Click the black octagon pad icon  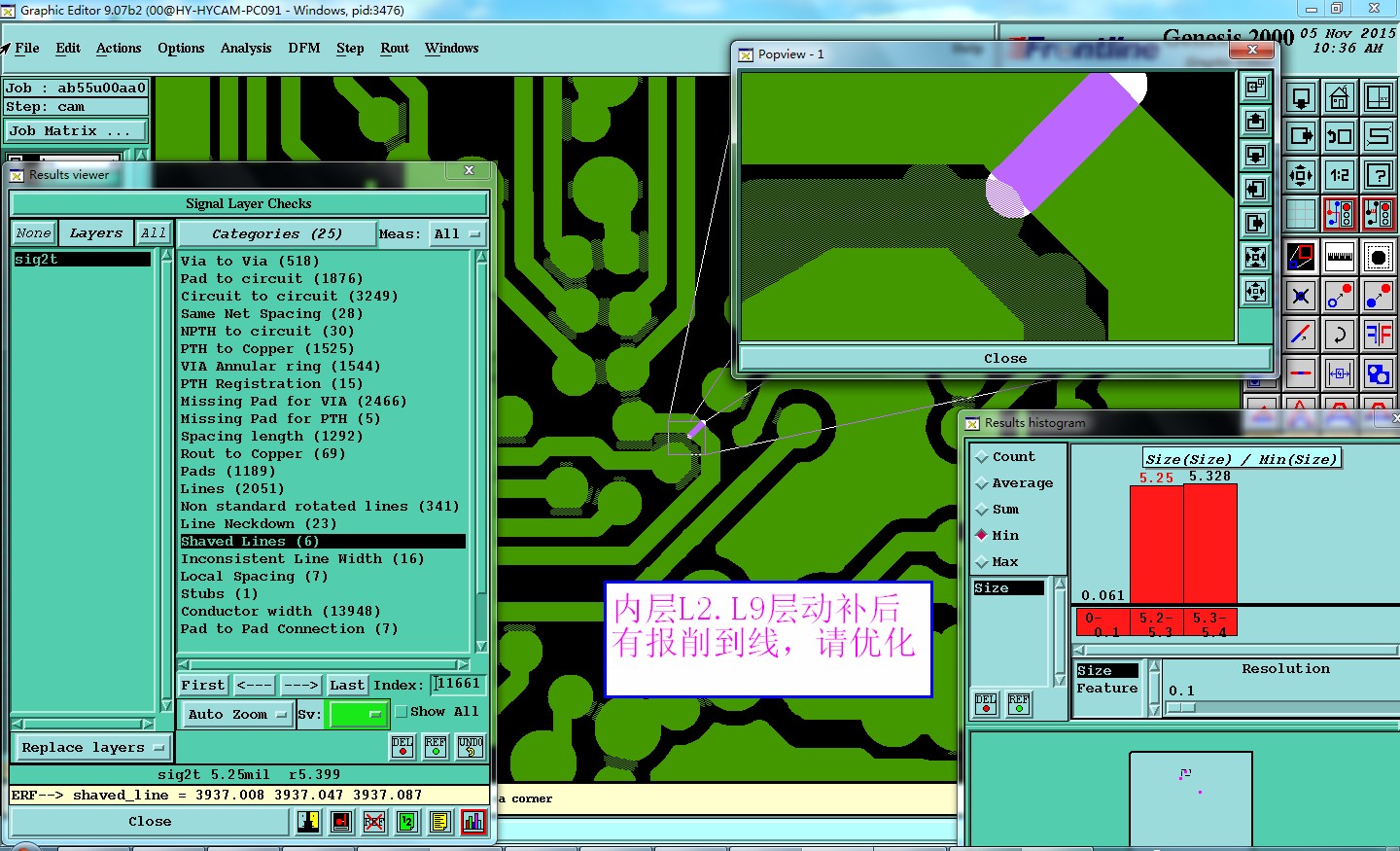(x=1379, y=257)
